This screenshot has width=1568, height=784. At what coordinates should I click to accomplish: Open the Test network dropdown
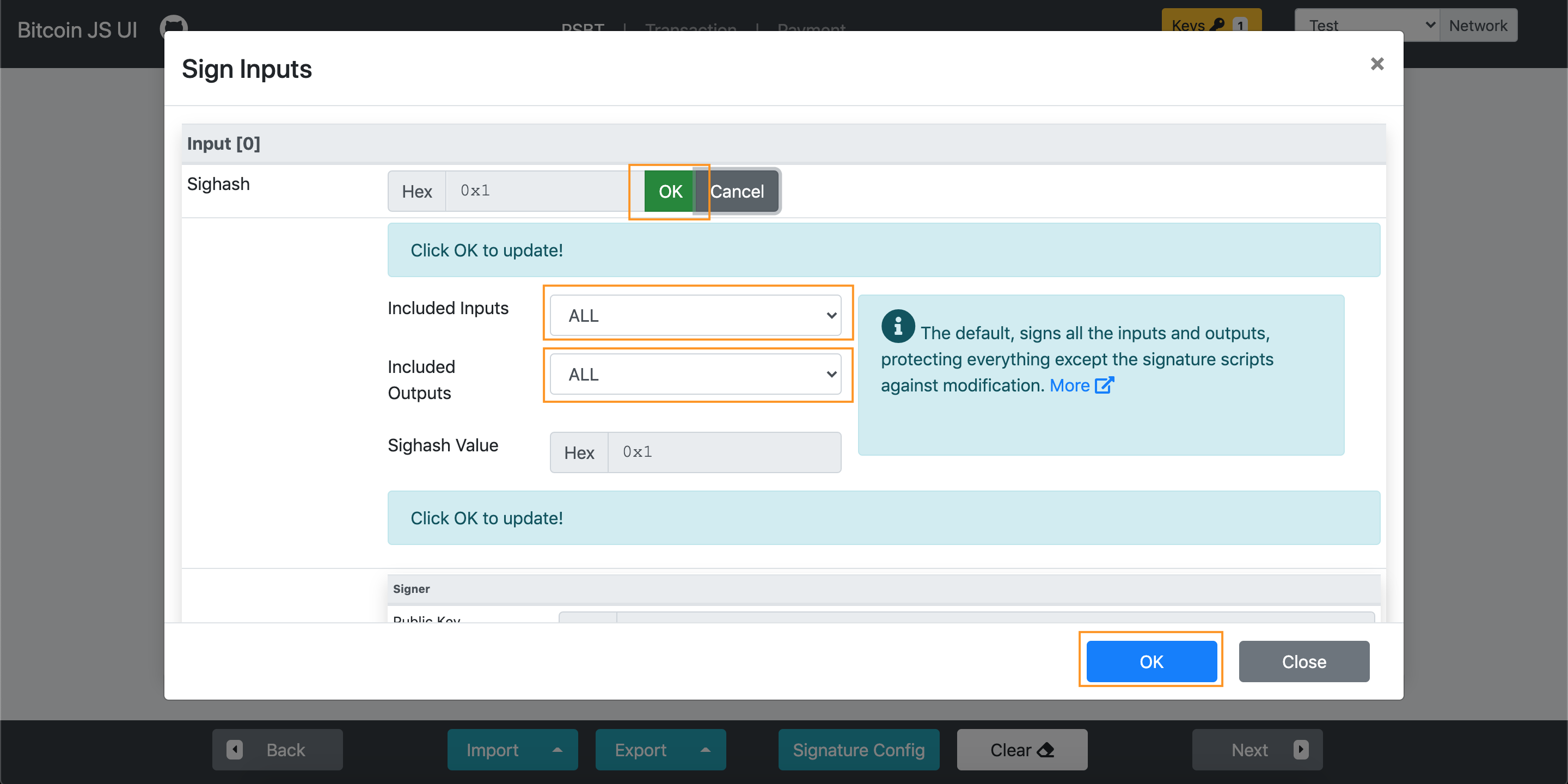pos(1367,24)
